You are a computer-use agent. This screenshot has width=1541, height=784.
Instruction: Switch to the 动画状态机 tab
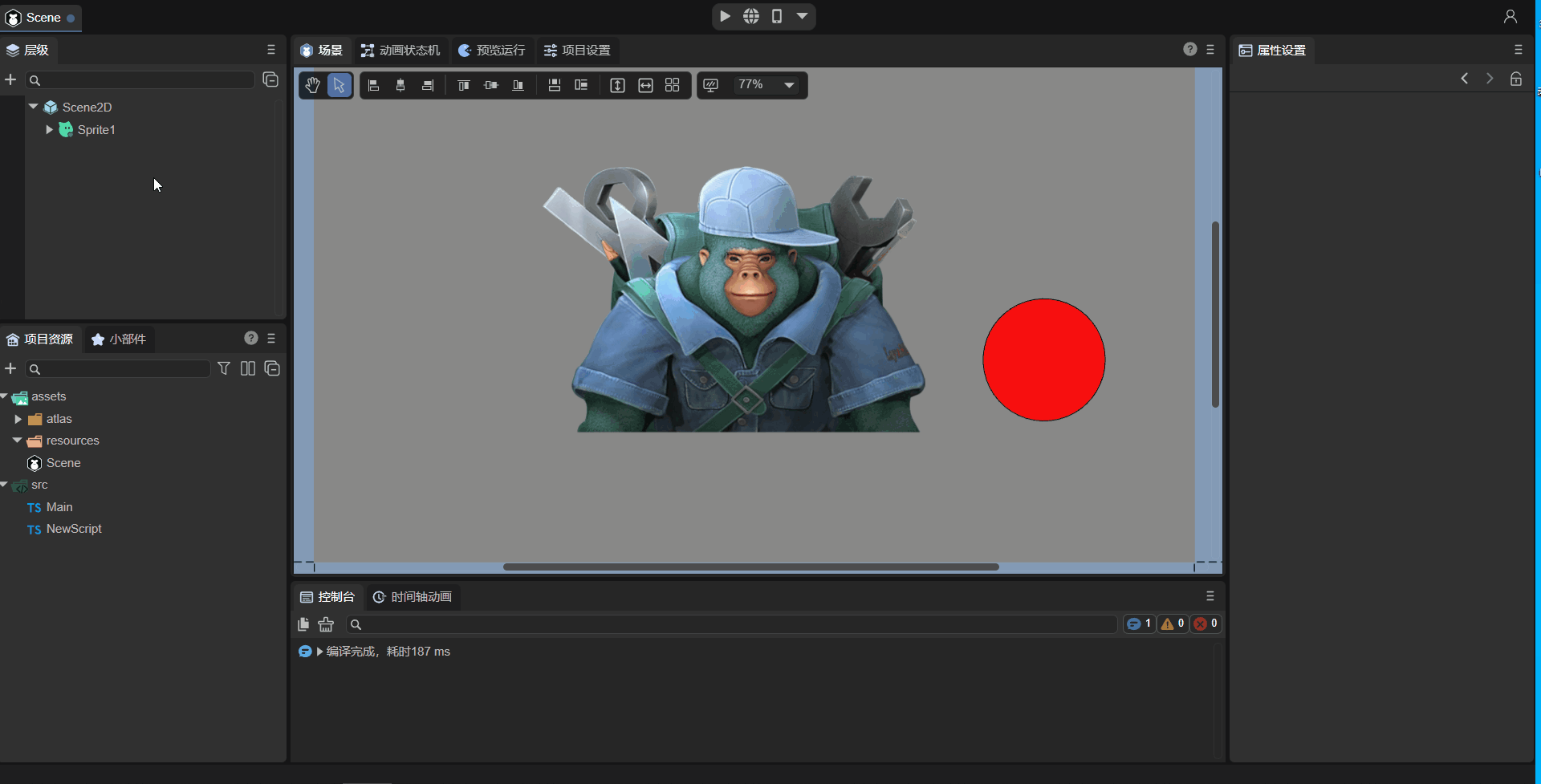(x=400, y=51)
